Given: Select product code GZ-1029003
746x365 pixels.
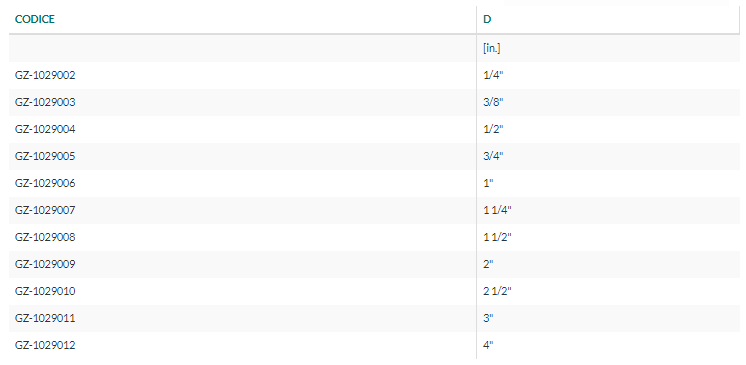Looking at the screenshot, I should tap(45, 102).
